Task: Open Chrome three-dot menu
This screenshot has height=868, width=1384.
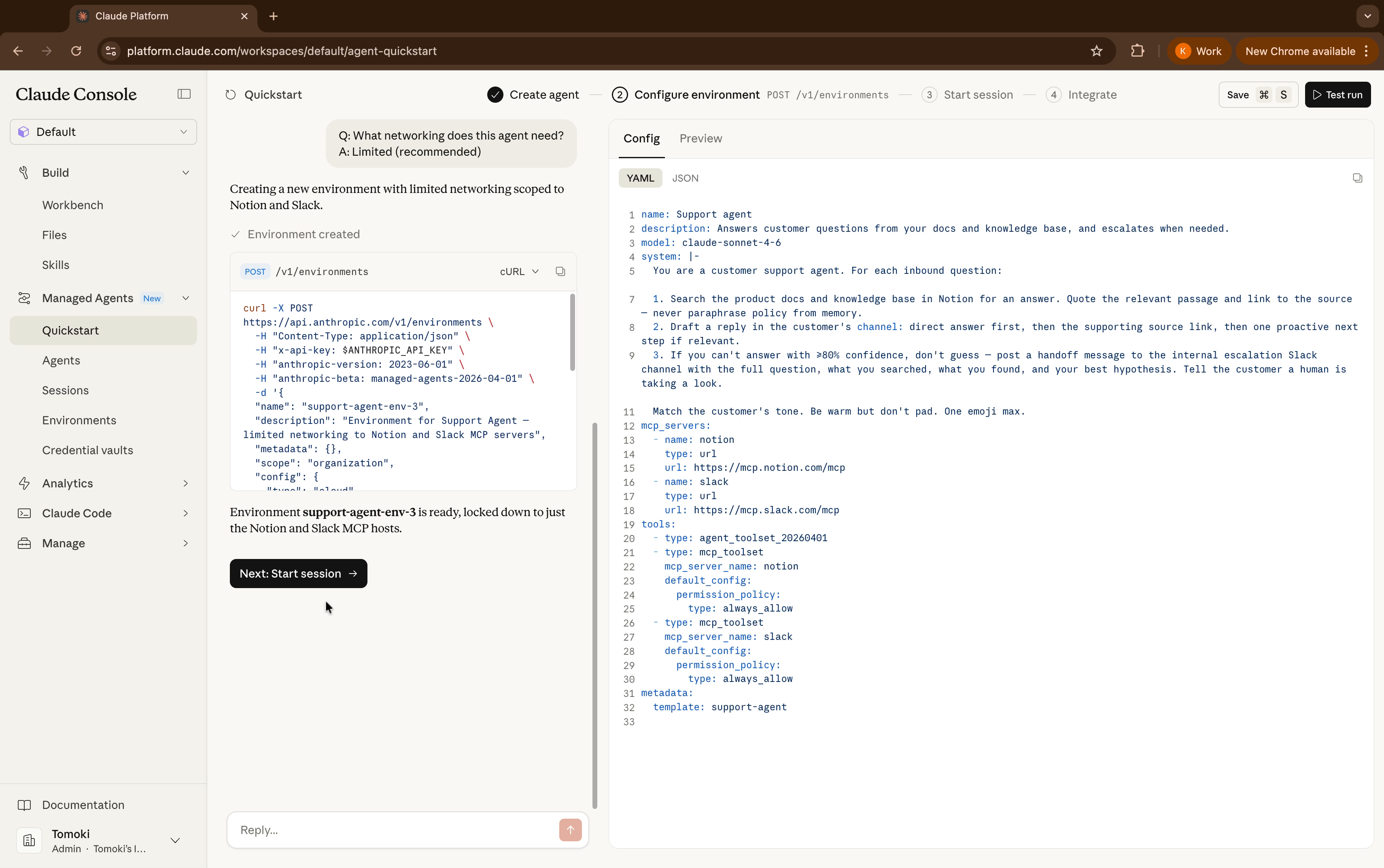Action: pos(1367,51)
